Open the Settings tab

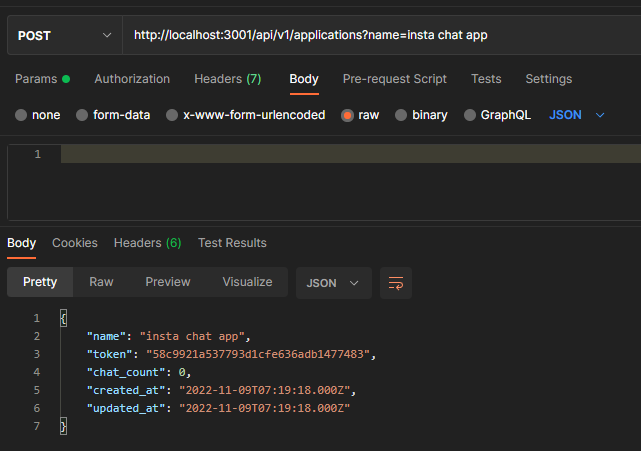pos(549,79)
